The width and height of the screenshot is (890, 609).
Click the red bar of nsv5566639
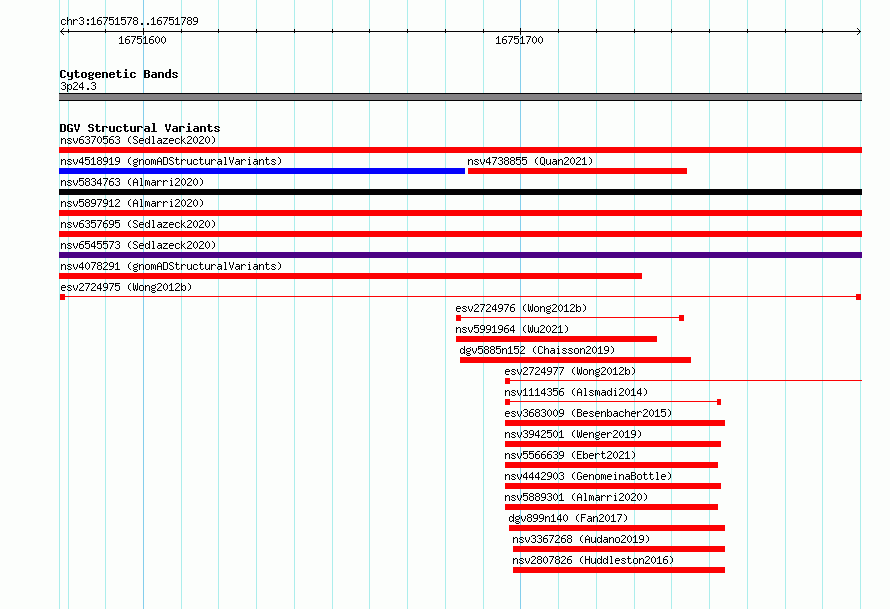tap(611, 465)
